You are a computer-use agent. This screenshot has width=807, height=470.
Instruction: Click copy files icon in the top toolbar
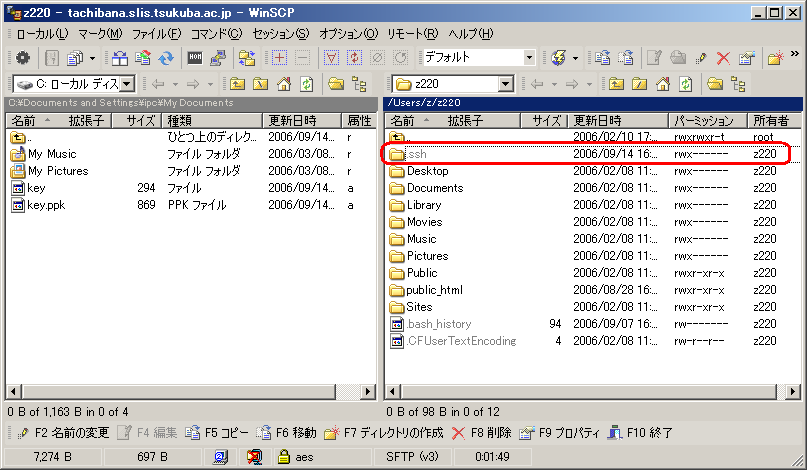[x=603, y=58]
